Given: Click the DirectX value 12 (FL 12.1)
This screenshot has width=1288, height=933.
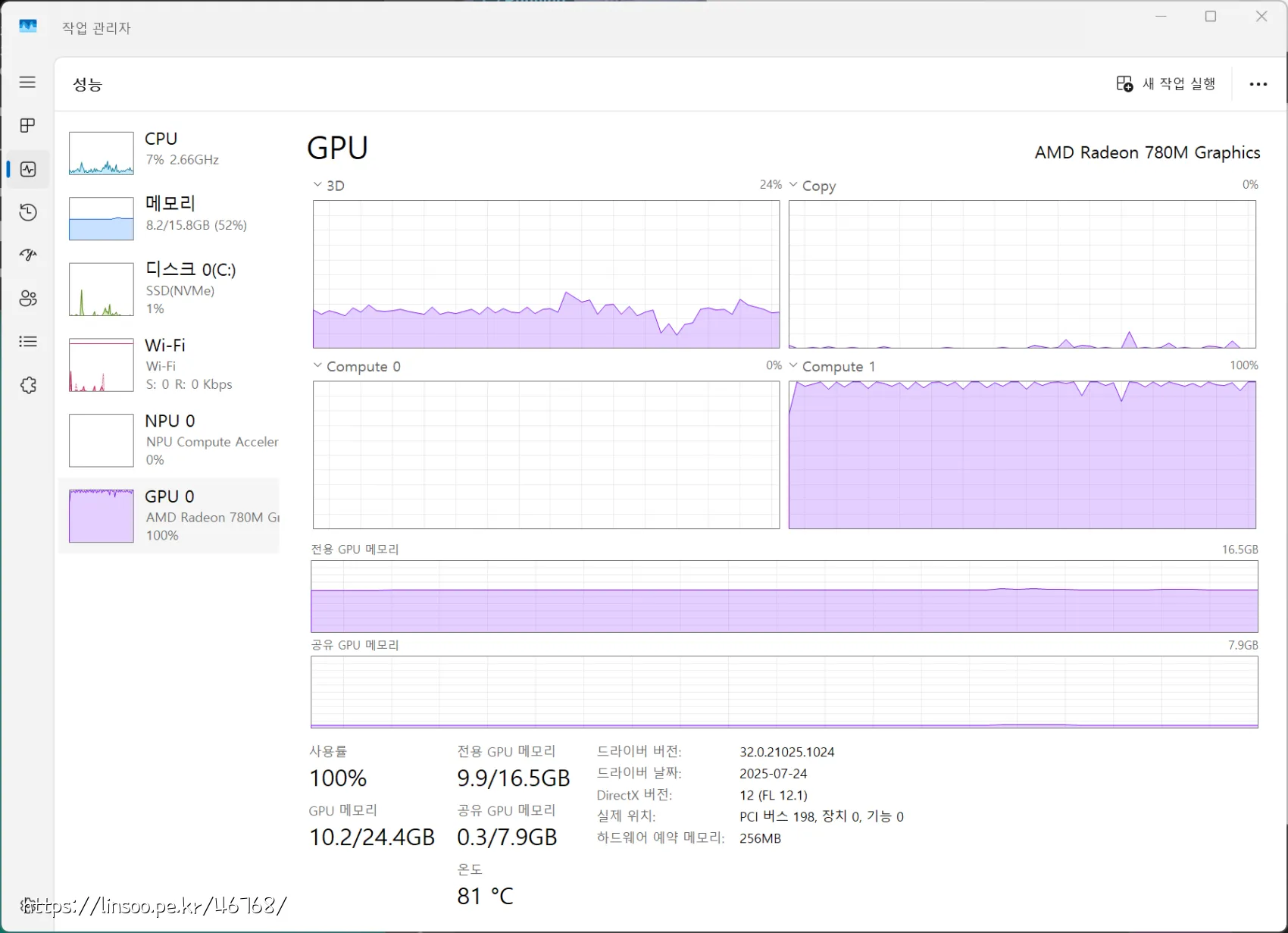Looking at the screenshot, I should pyautogui.click(x=774, y=795).
